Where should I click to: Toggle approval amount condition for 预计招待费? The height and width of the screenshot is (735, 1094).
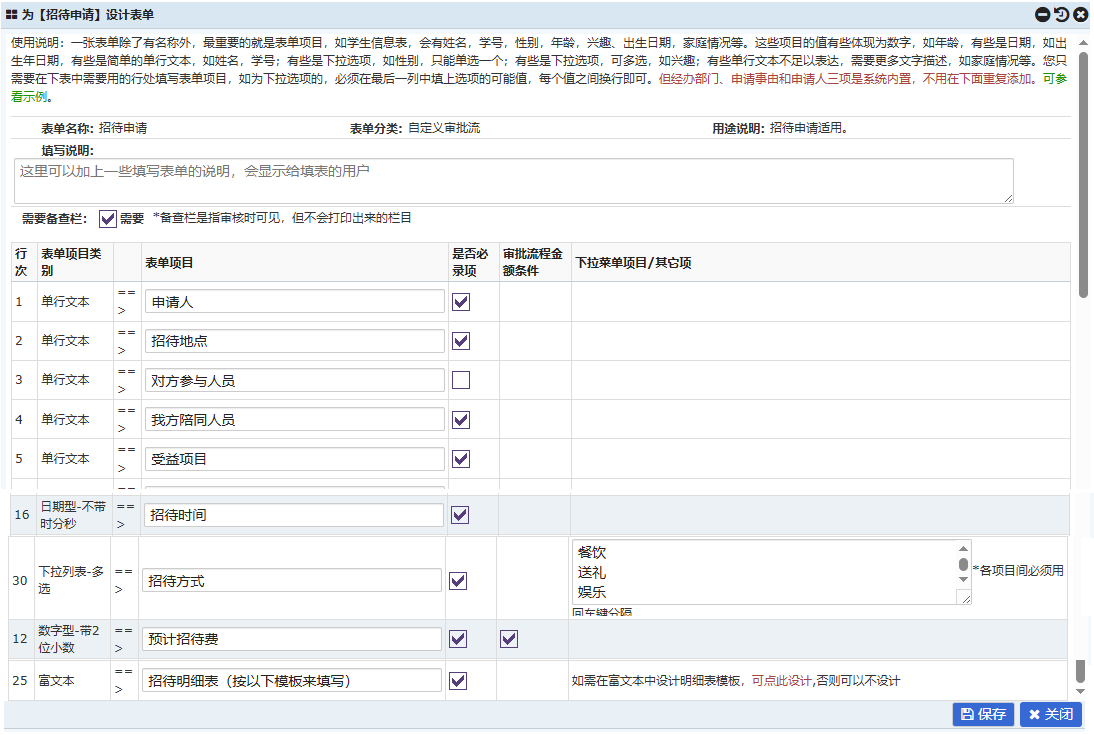click(x=509, y=639)
